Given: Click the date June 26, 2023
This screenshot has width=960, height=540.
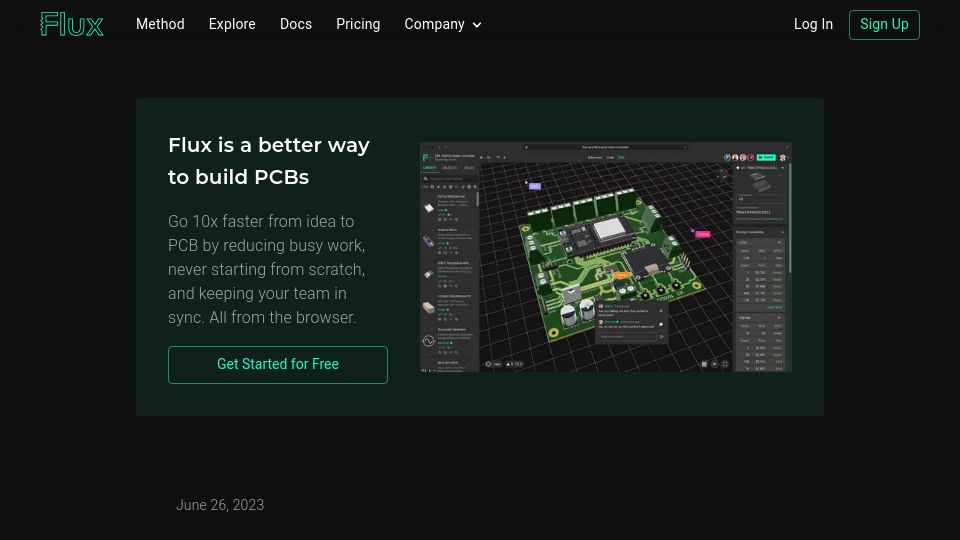Looking at the screenshot, I should (x=220, y=505).
